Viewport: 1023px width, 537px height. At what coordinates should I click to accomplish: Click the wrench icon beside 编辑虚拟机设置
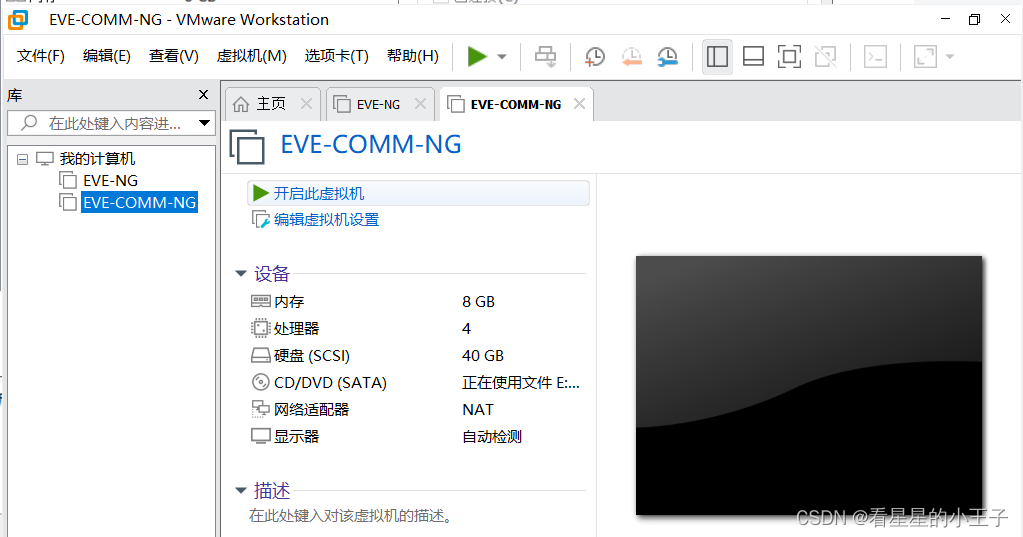click(x=260, y=220)
